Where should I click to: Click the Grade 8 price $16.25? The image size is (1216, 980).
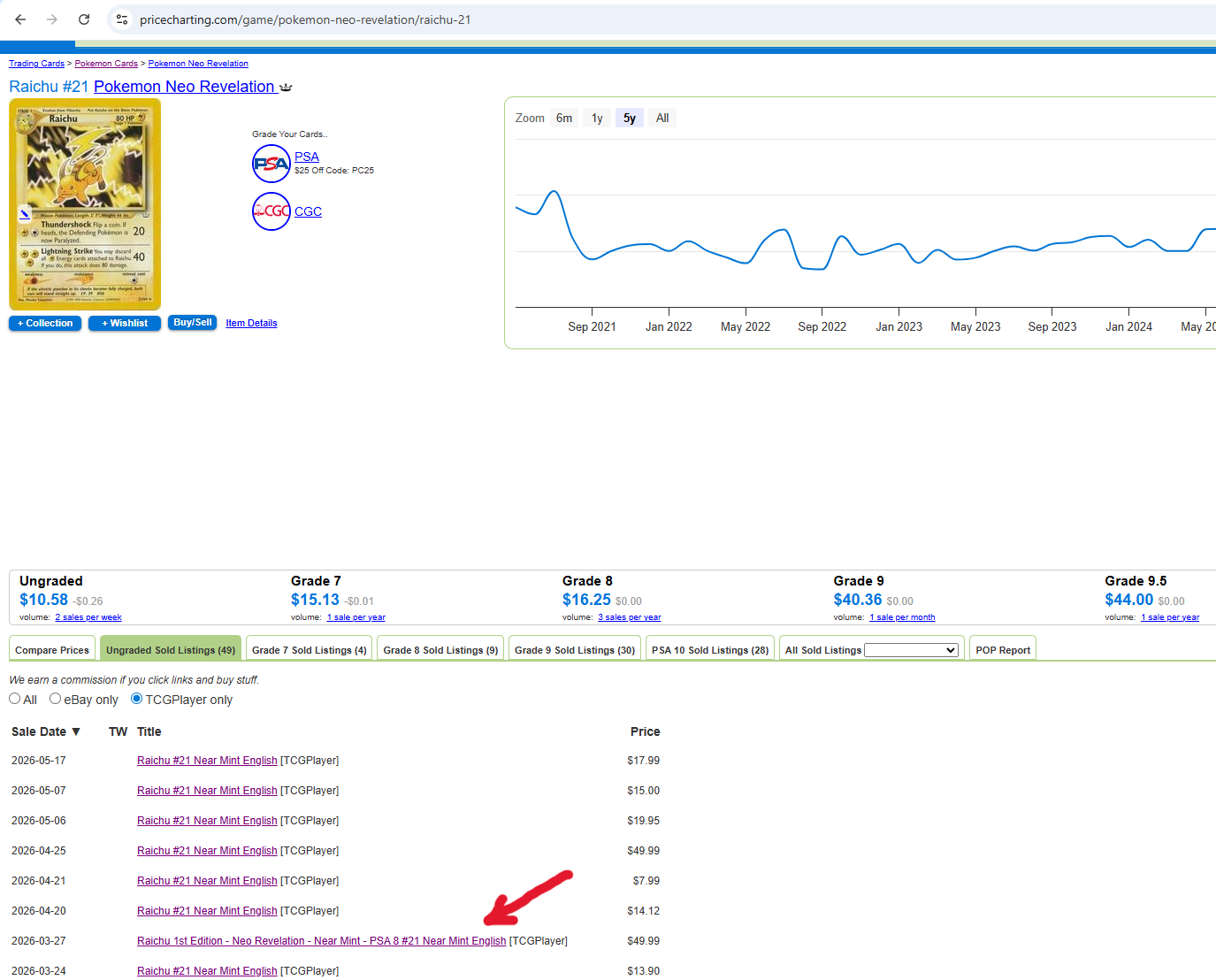pyautogui.click(x=586, y=600)
